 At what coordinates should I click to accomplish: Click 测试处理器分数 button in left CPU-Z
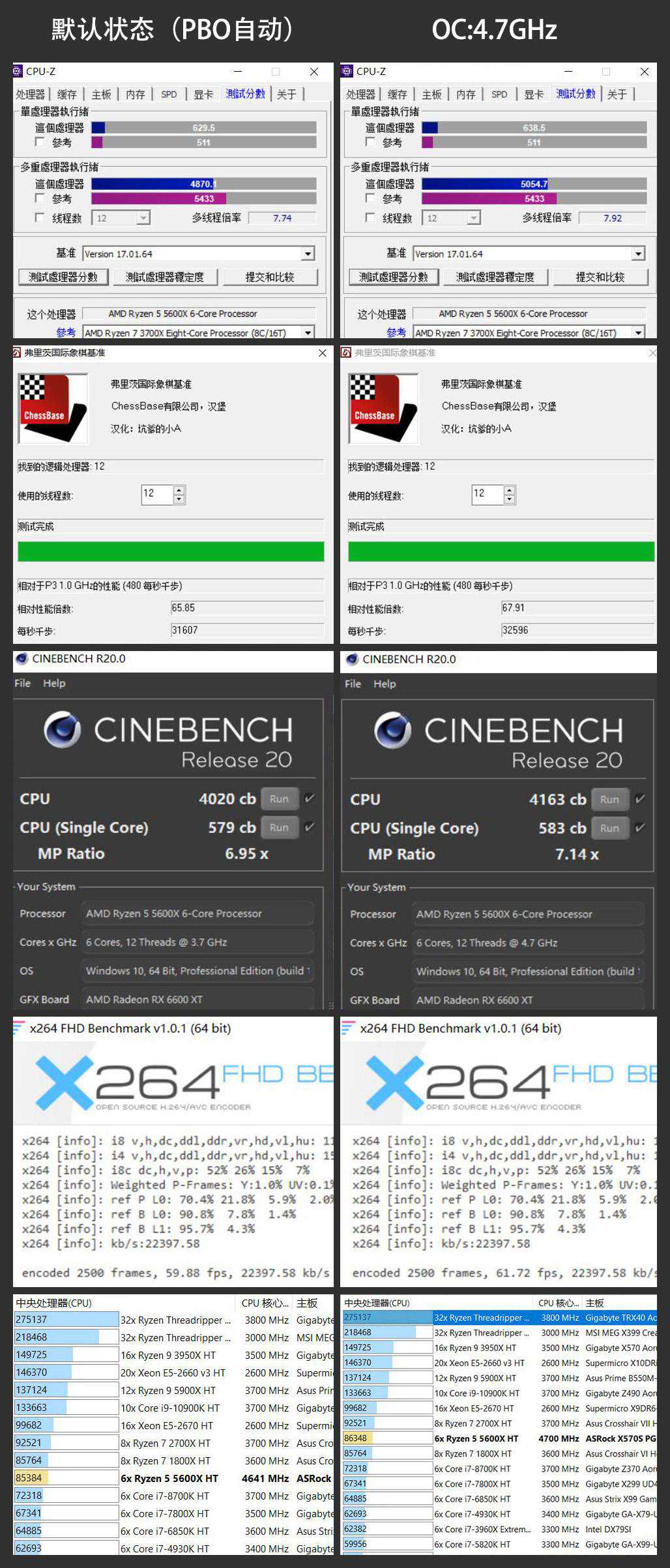coord(63,277)
